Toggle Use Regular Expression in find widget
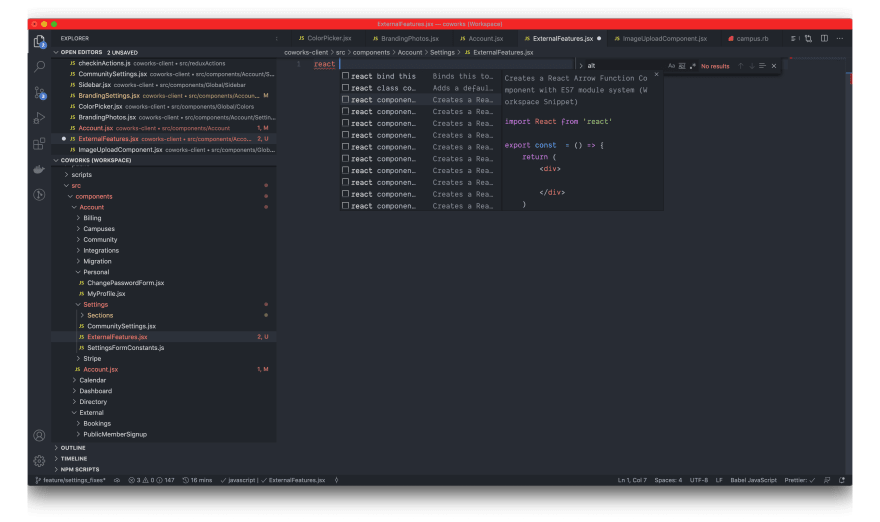 click(x=693, y=66)
